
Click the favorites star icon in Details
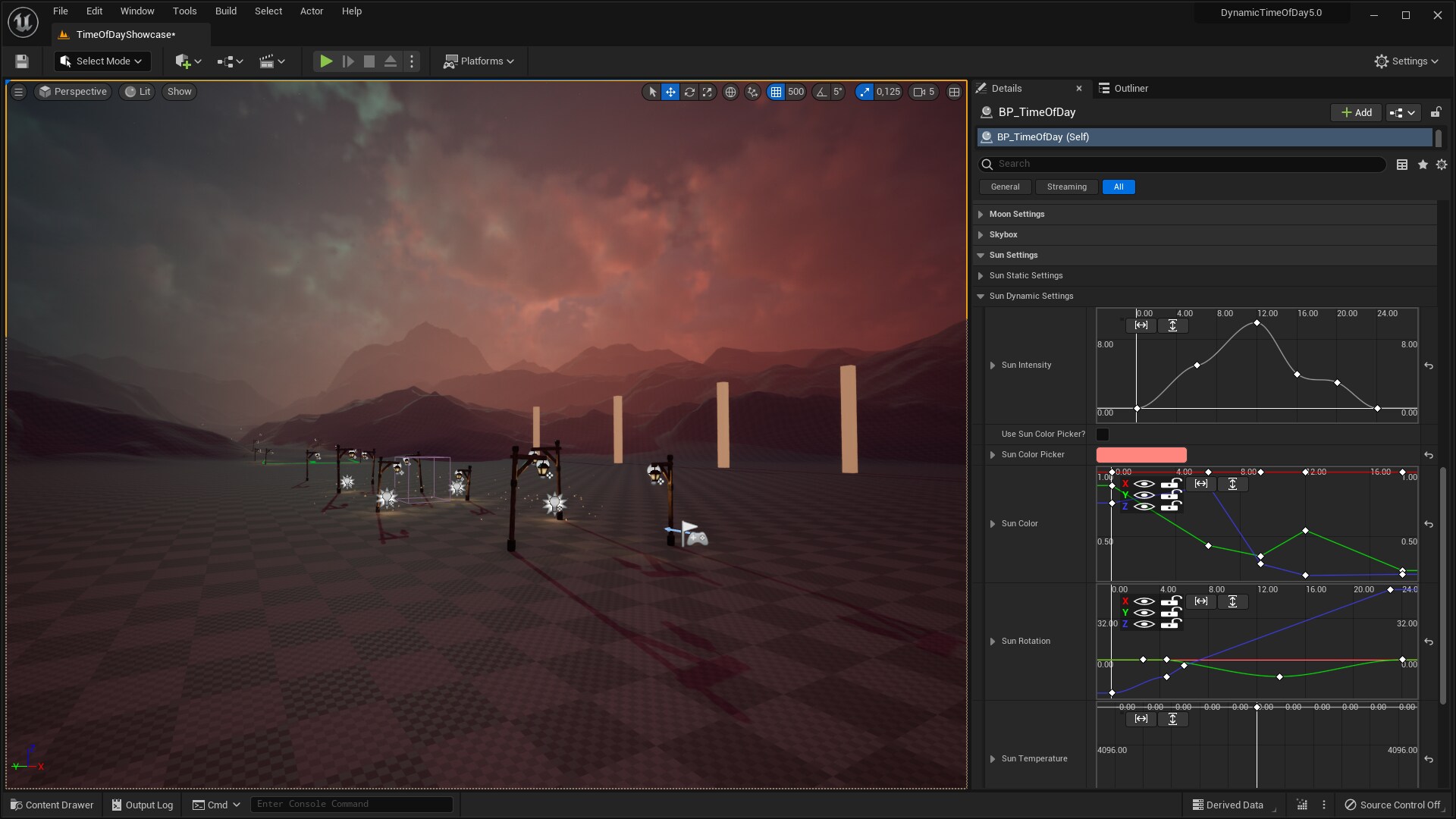pos(1423,165)
